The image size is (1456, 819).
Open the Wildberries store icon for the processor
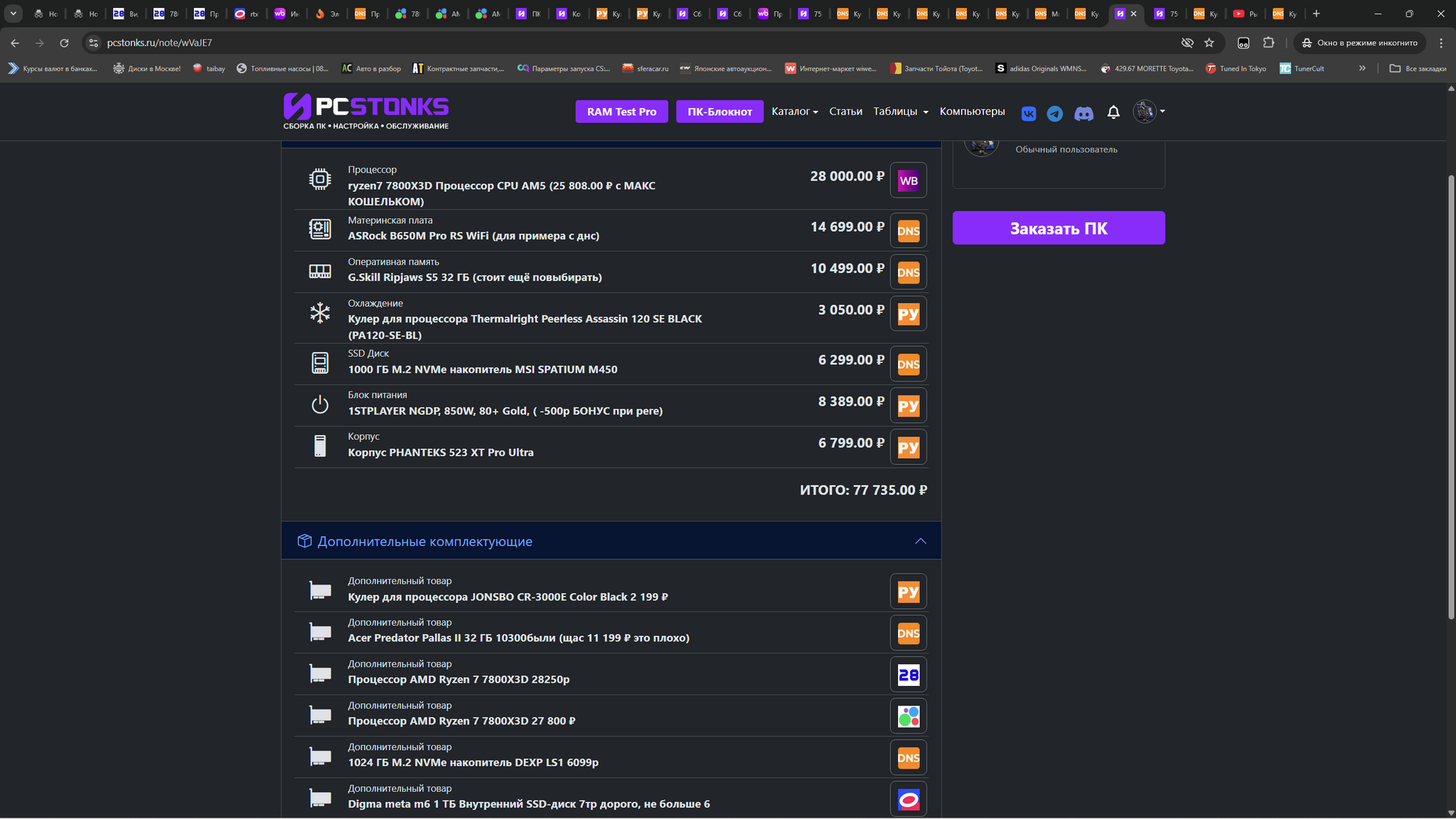coord(908,181)
